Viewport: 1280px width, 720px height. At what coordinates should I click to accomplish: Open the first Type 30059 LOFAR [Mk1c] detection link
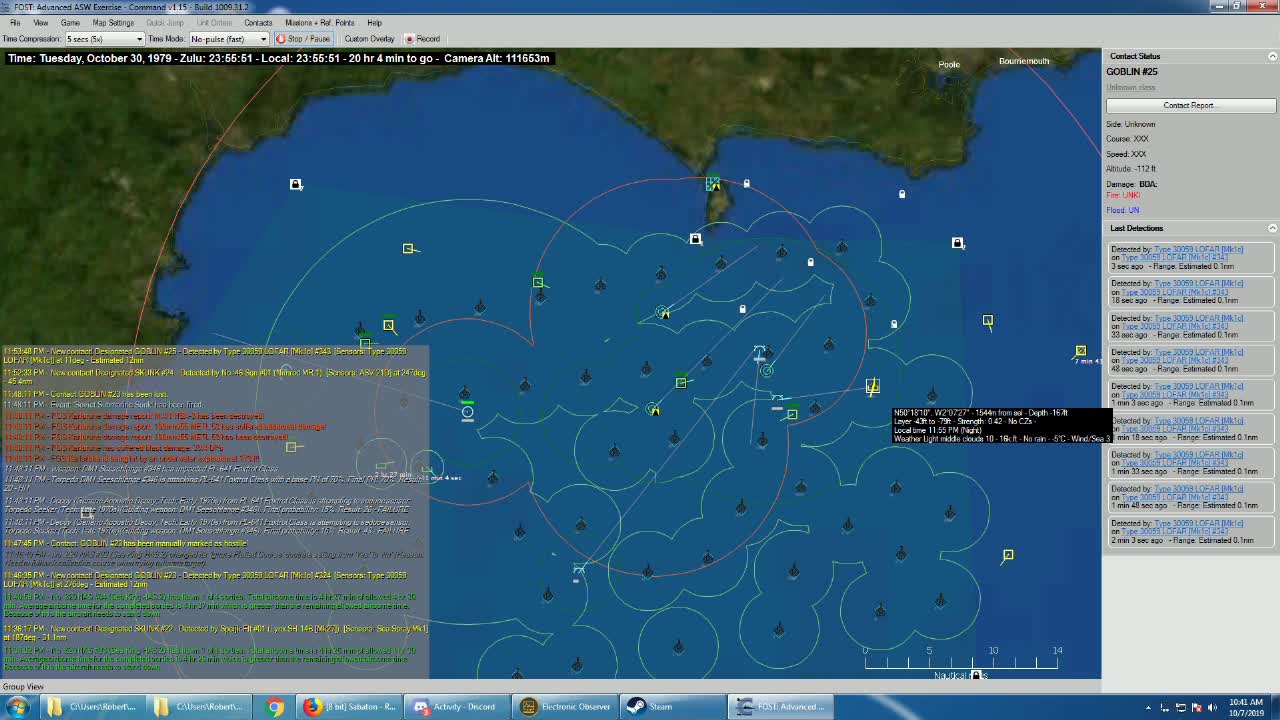[1198, 249]
